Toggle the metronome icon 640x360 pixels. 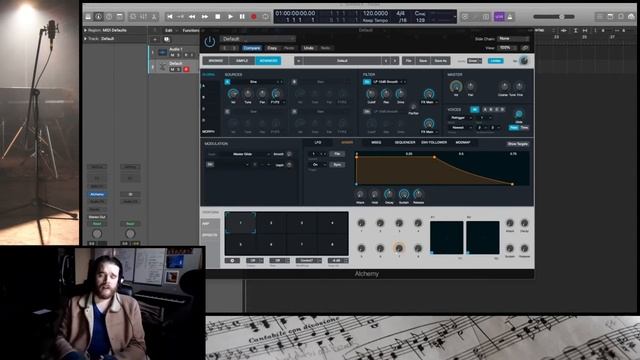coord(510,17)
